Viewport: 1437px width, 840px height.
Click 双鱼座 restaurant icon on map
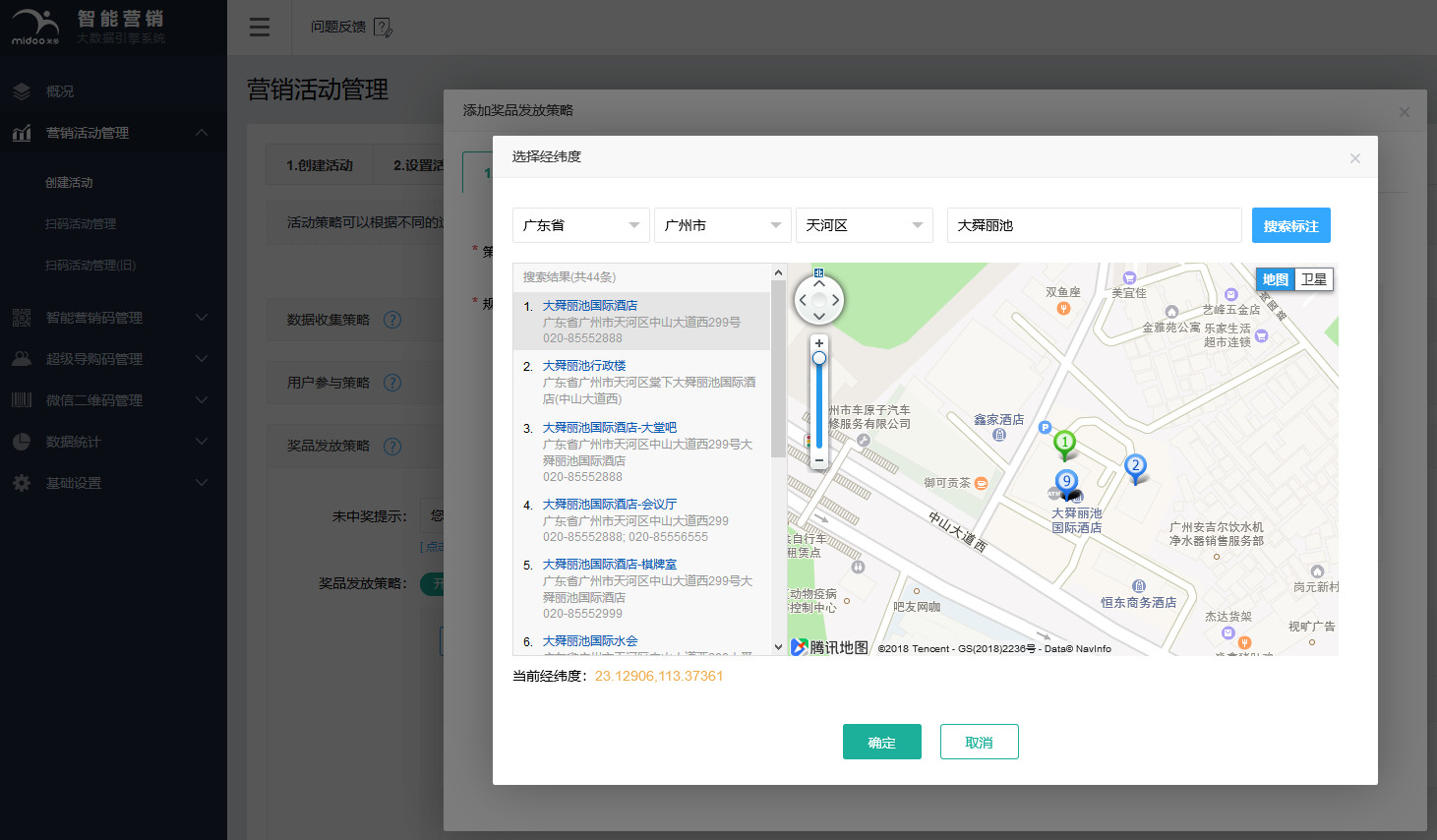coord(1063,308)
